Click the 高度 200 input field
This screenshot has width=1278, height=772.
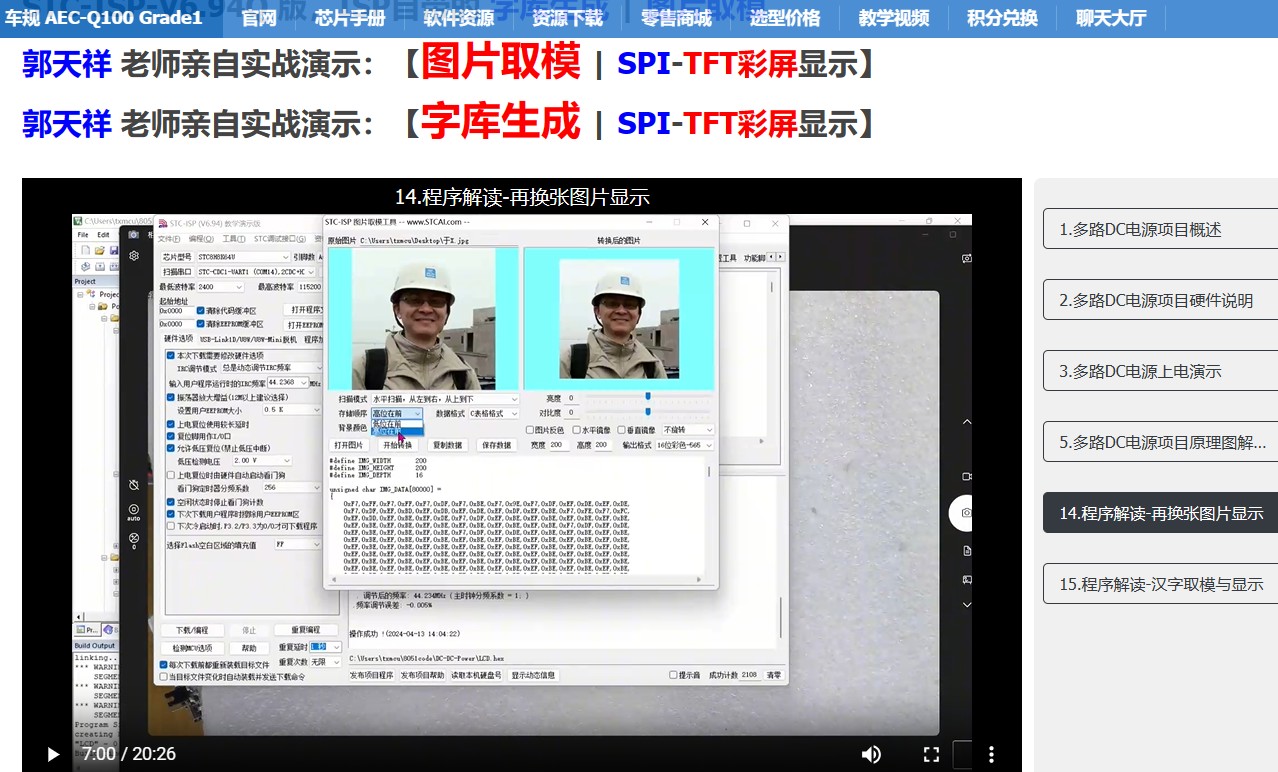[x=602, y=444]
